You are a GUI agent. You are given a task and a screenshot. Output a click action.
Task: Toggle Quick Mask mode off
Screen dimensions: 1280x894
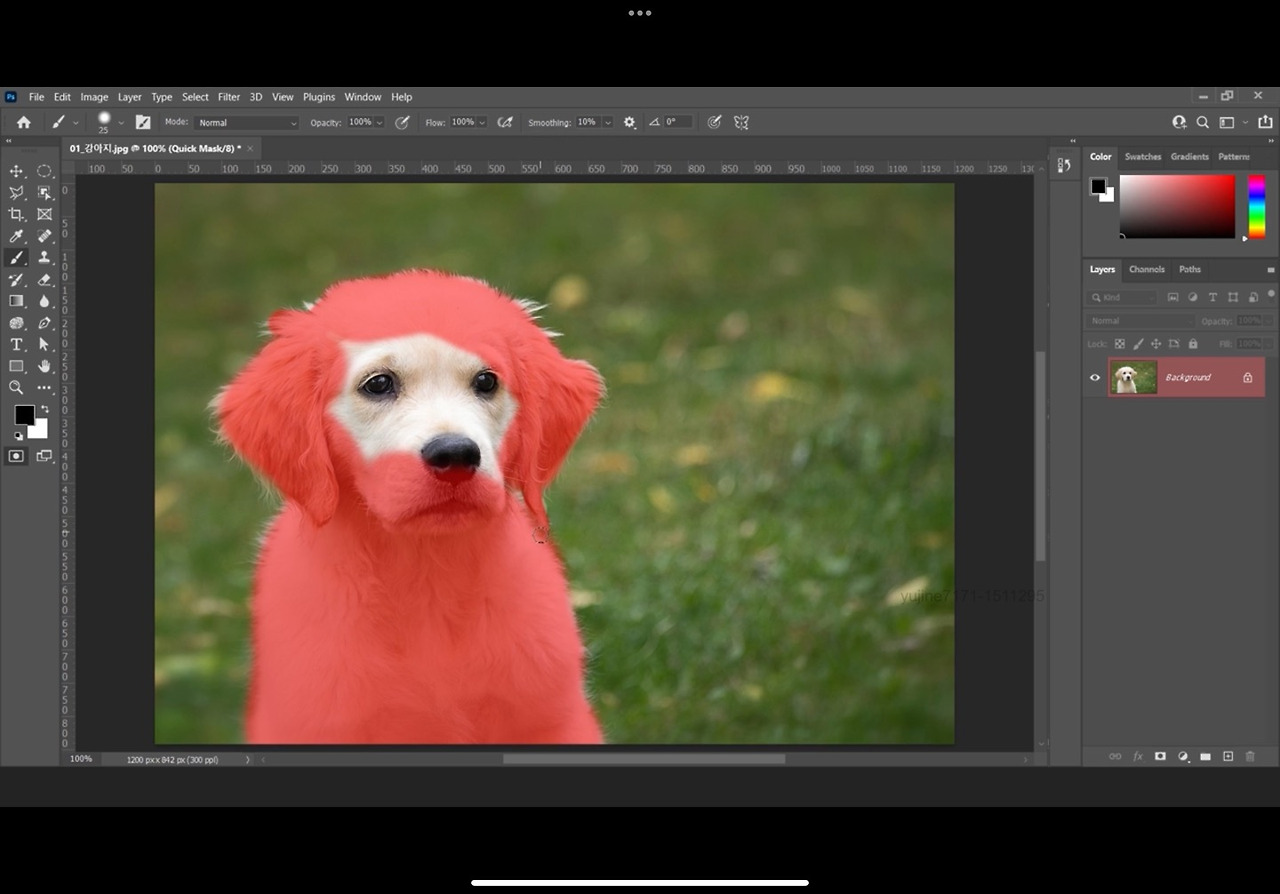click(x=16, y=456)
